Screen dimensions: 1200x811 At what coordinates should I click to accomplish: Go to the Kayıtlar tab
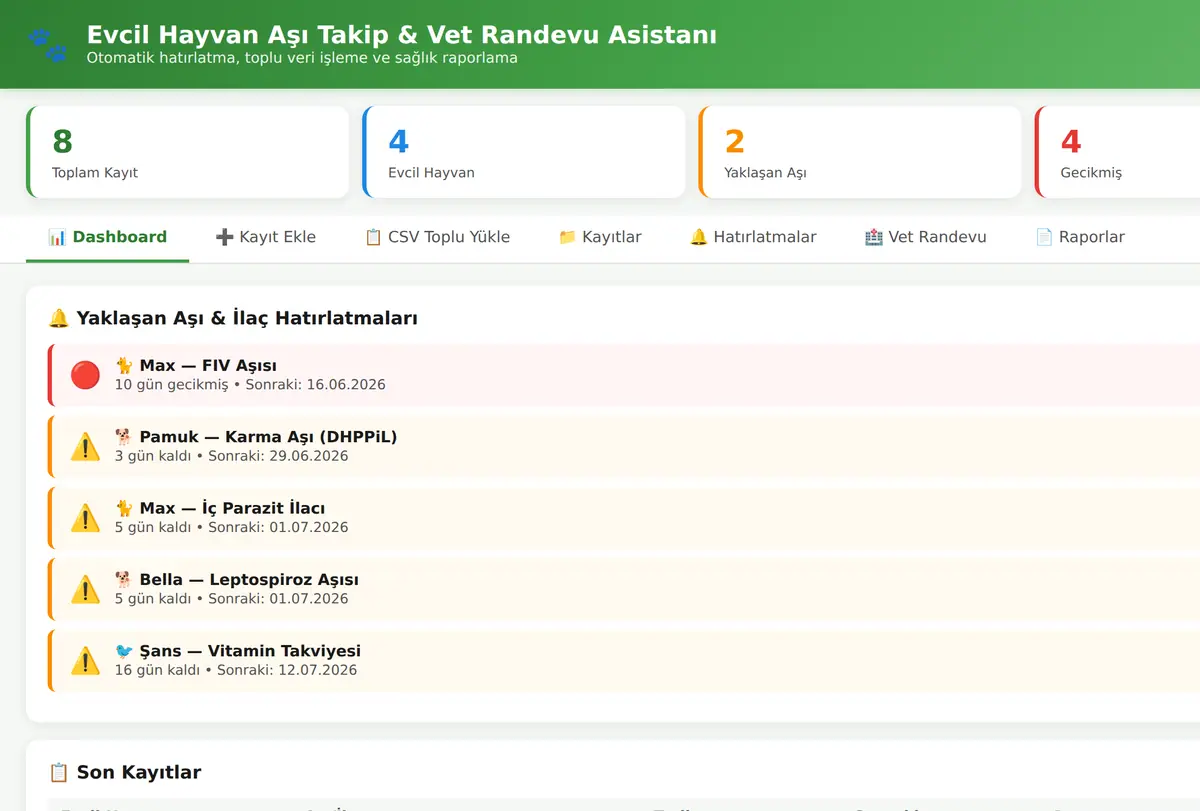599,237
